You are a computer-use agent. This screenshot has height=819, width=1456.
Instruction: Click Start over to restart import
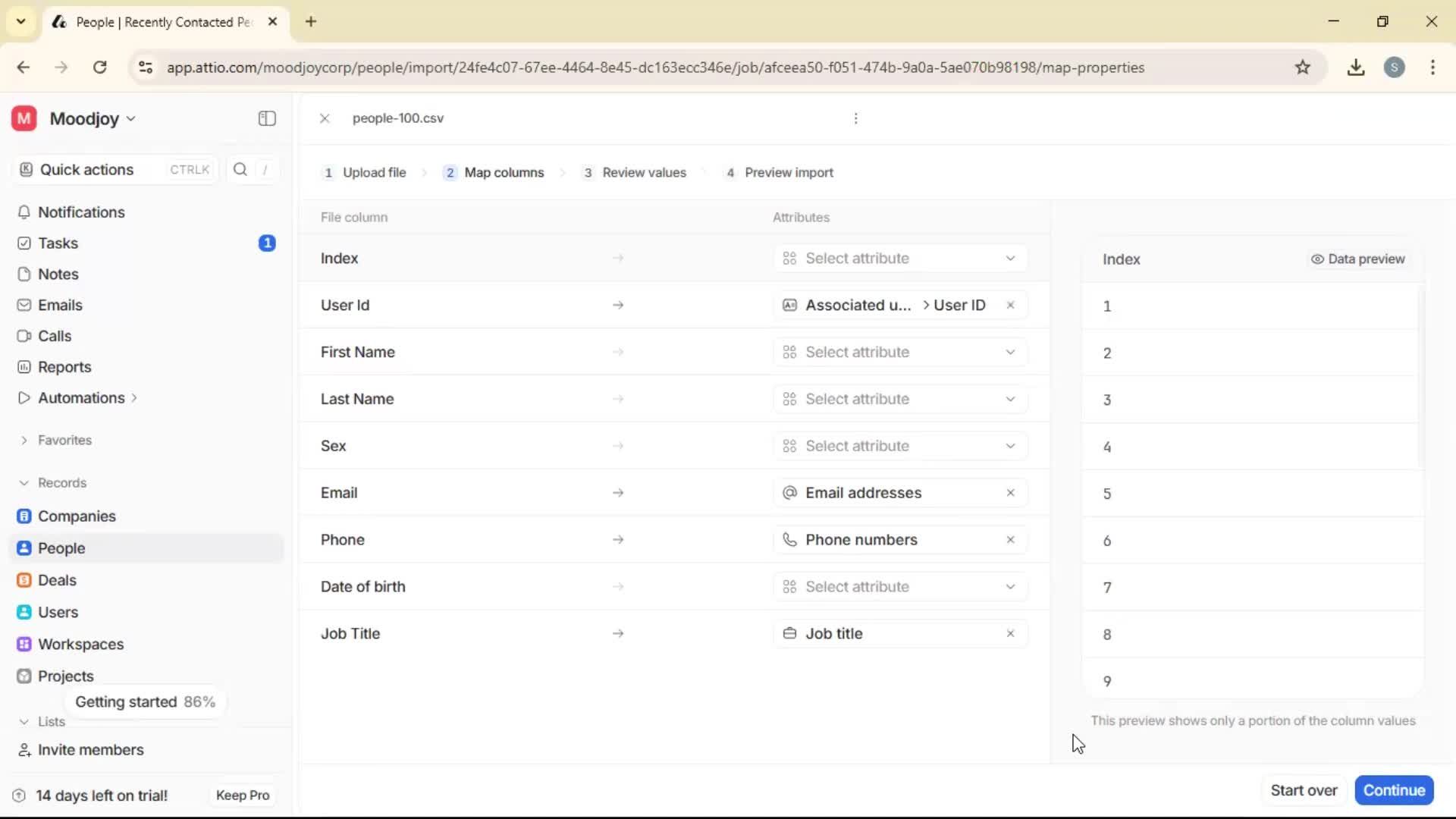(1304, 790)
